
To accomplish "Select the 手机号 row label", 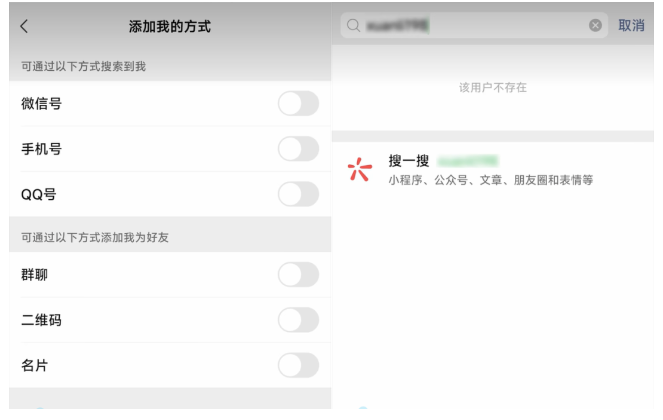I will [x=41, y=149].
